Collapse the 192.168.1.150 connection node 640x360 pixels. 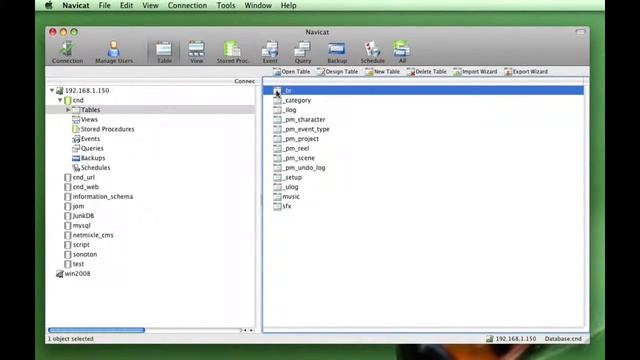point(52,90)
